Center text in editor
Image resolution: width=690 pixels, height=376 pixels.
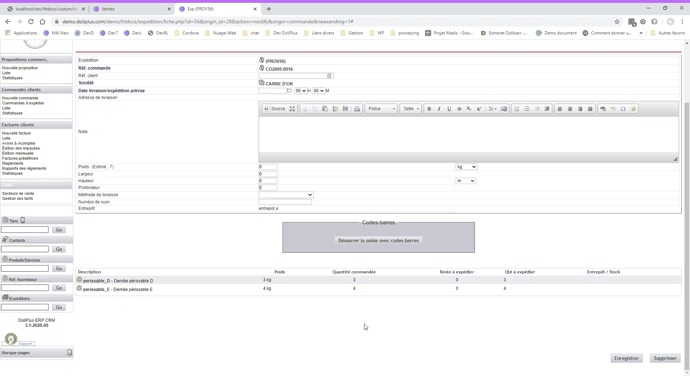coord(570,109)
